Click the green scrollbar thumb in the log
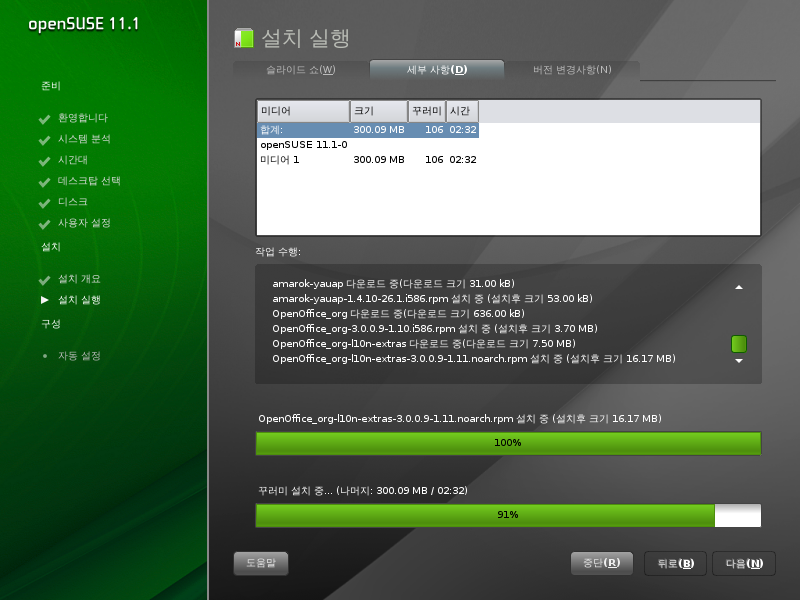The width and height of the screenshot is (800, 600). click(739, 344)
